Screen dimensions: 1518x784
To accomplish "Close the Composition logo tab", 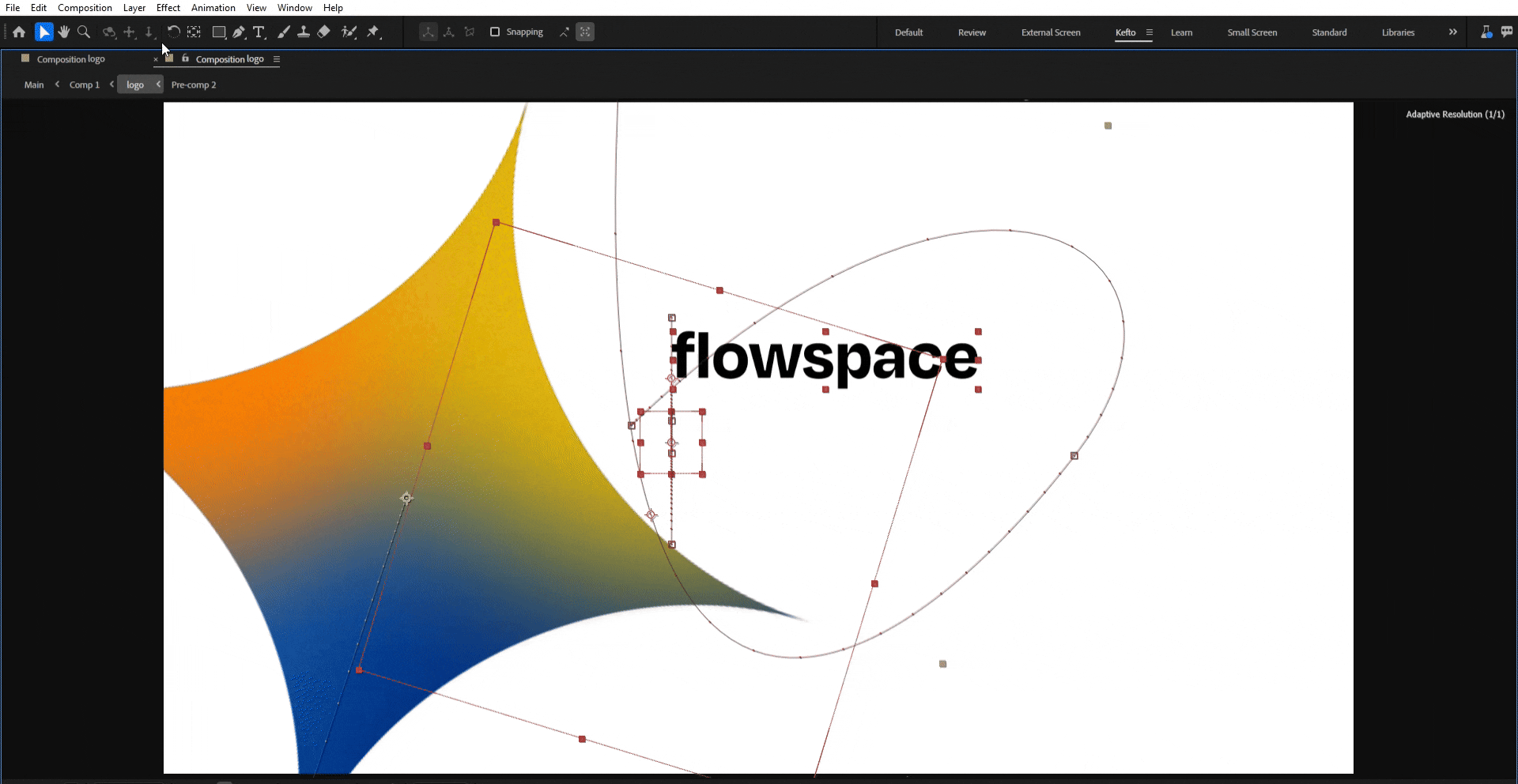I will [156, 59].
